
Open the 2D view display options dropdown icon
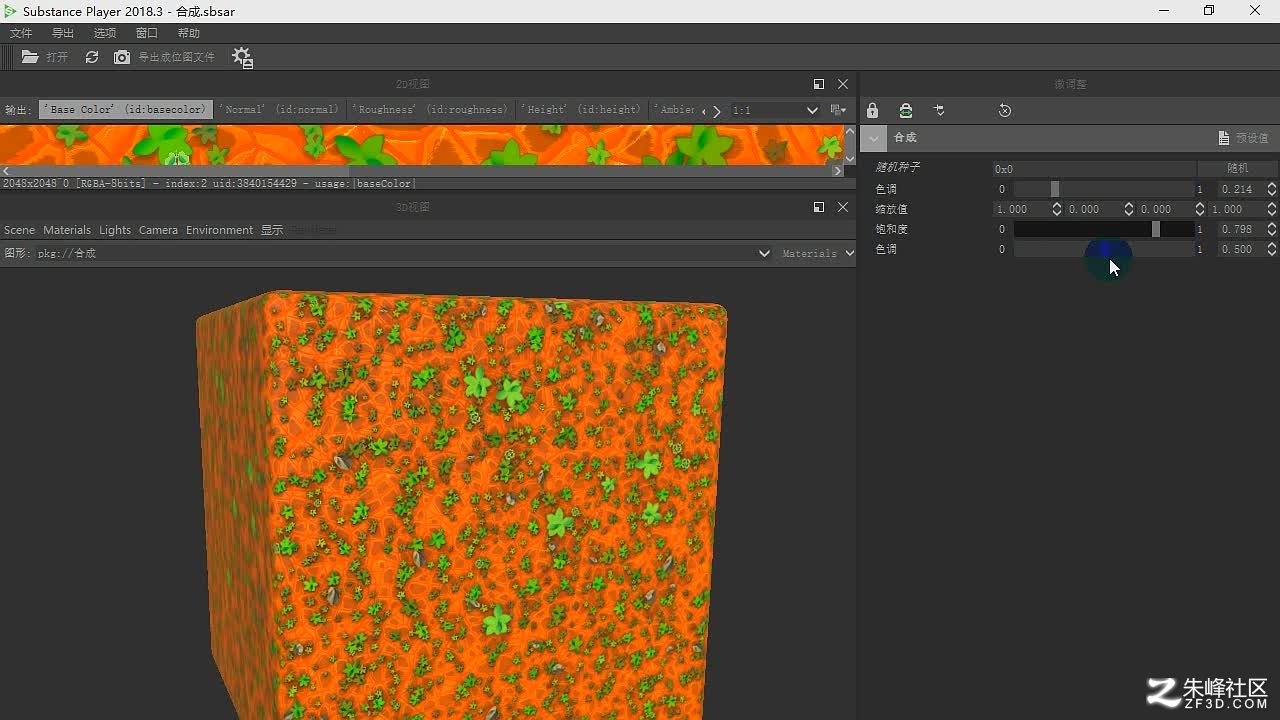(838, 110)
